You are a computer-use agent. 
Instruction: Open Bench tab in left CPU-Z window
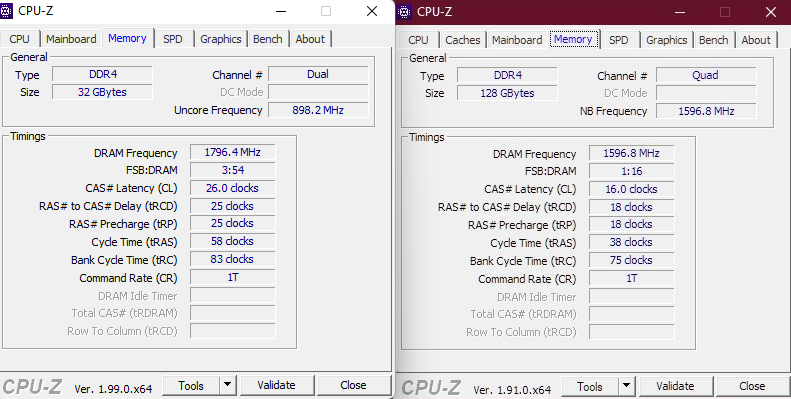267,39
